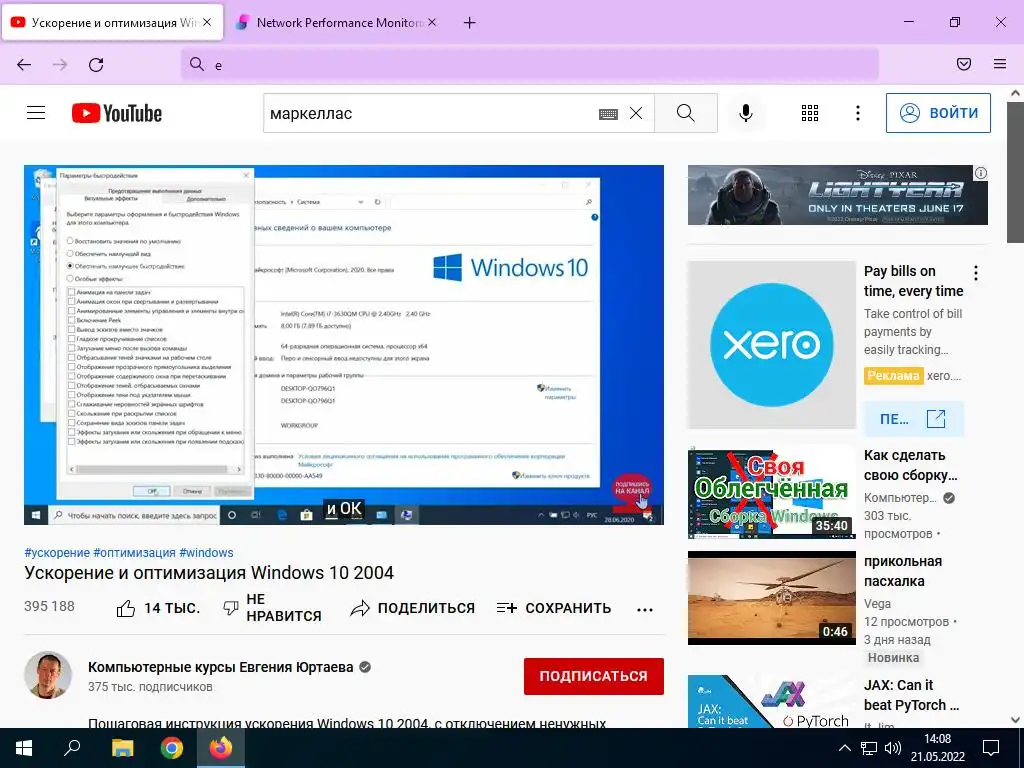
Task: Switch to the Ускорение и оптимизация tab
Action: pos(112,22)
